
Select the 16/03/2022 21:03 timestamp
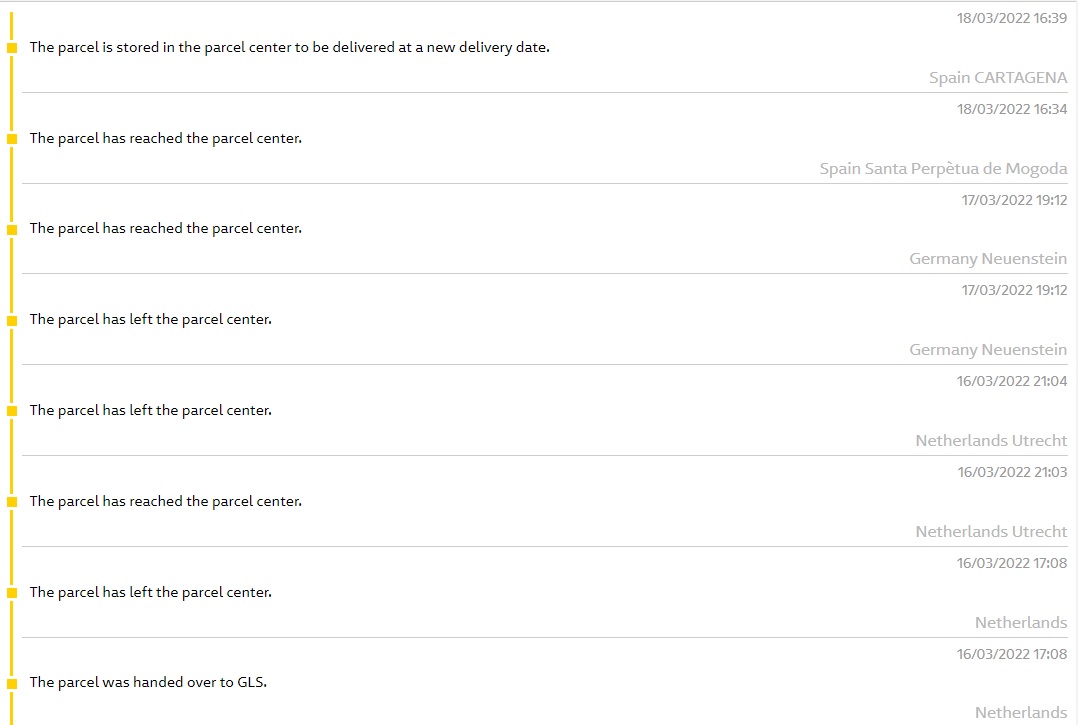pyautogui.click(x=1011, y=472)
